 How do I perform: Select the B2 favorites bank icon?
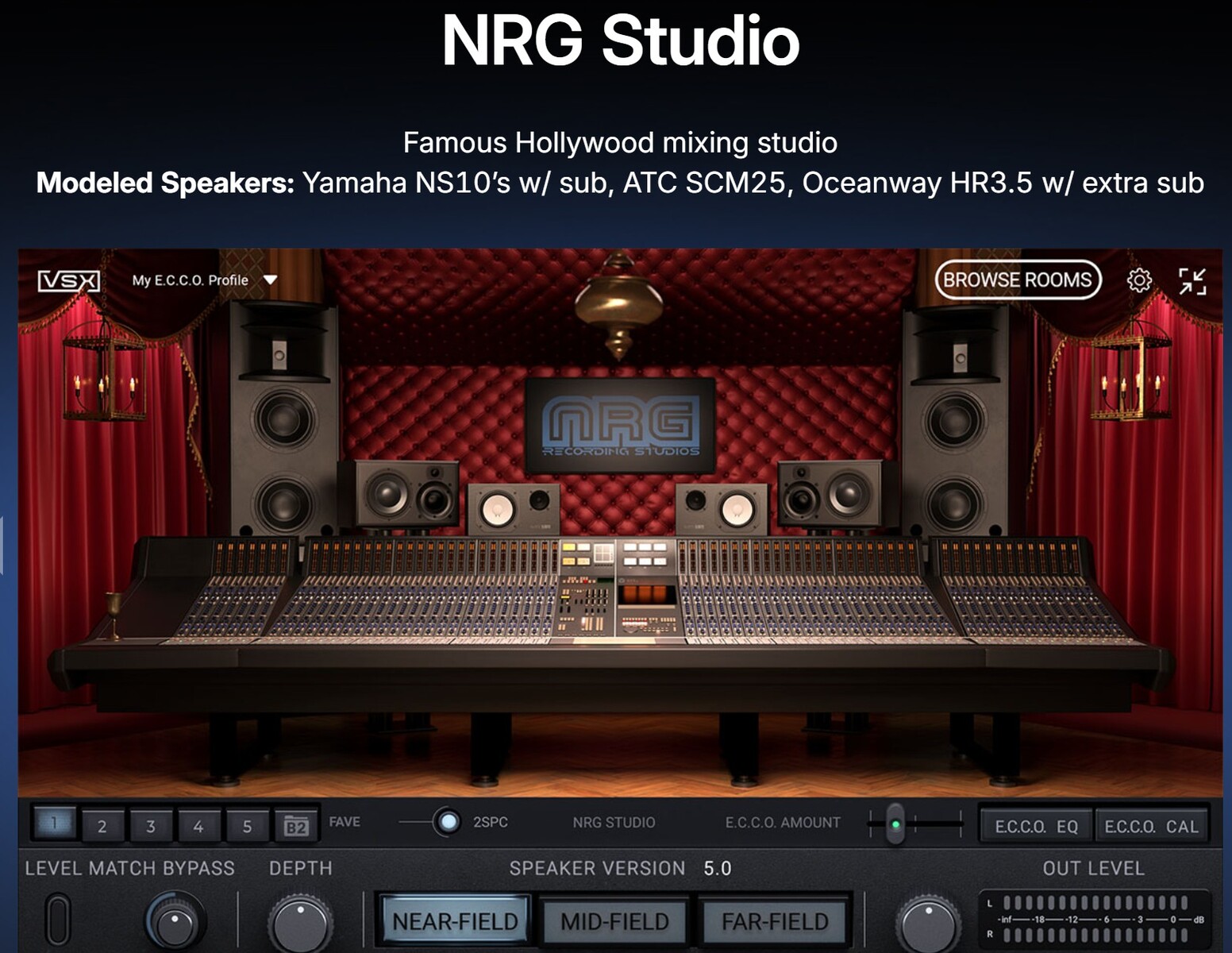click(x=295, y=826)
